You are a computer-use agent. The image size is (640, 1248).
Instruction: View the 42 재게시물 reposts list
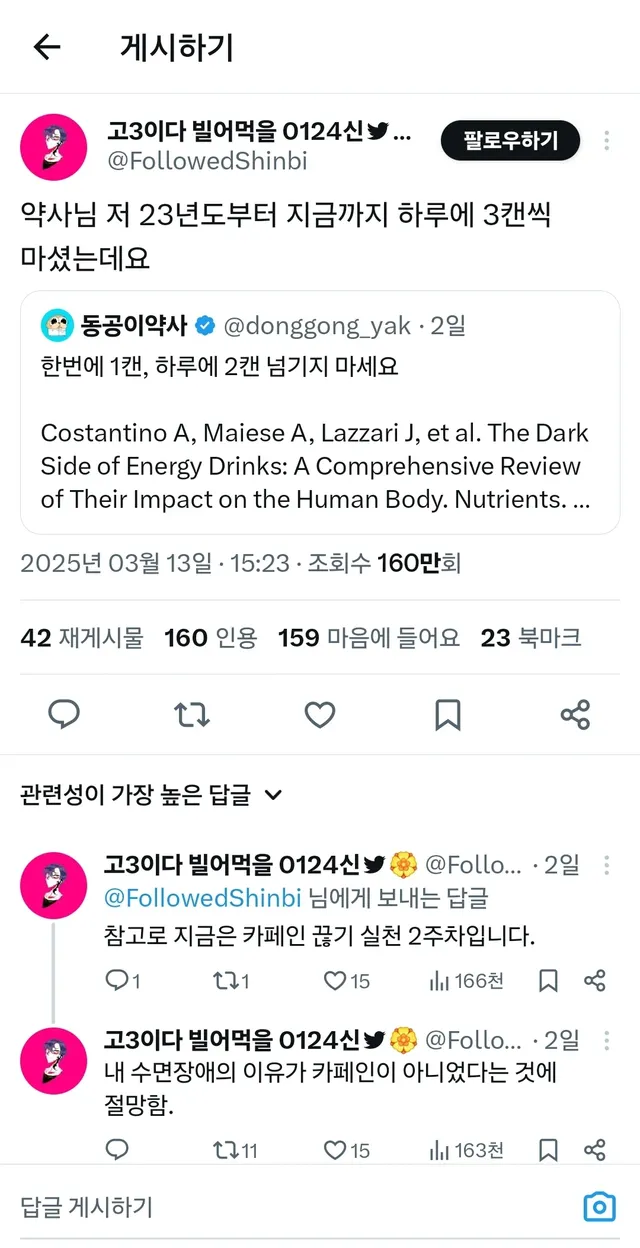pyautogui.click(x=82, y=638)
